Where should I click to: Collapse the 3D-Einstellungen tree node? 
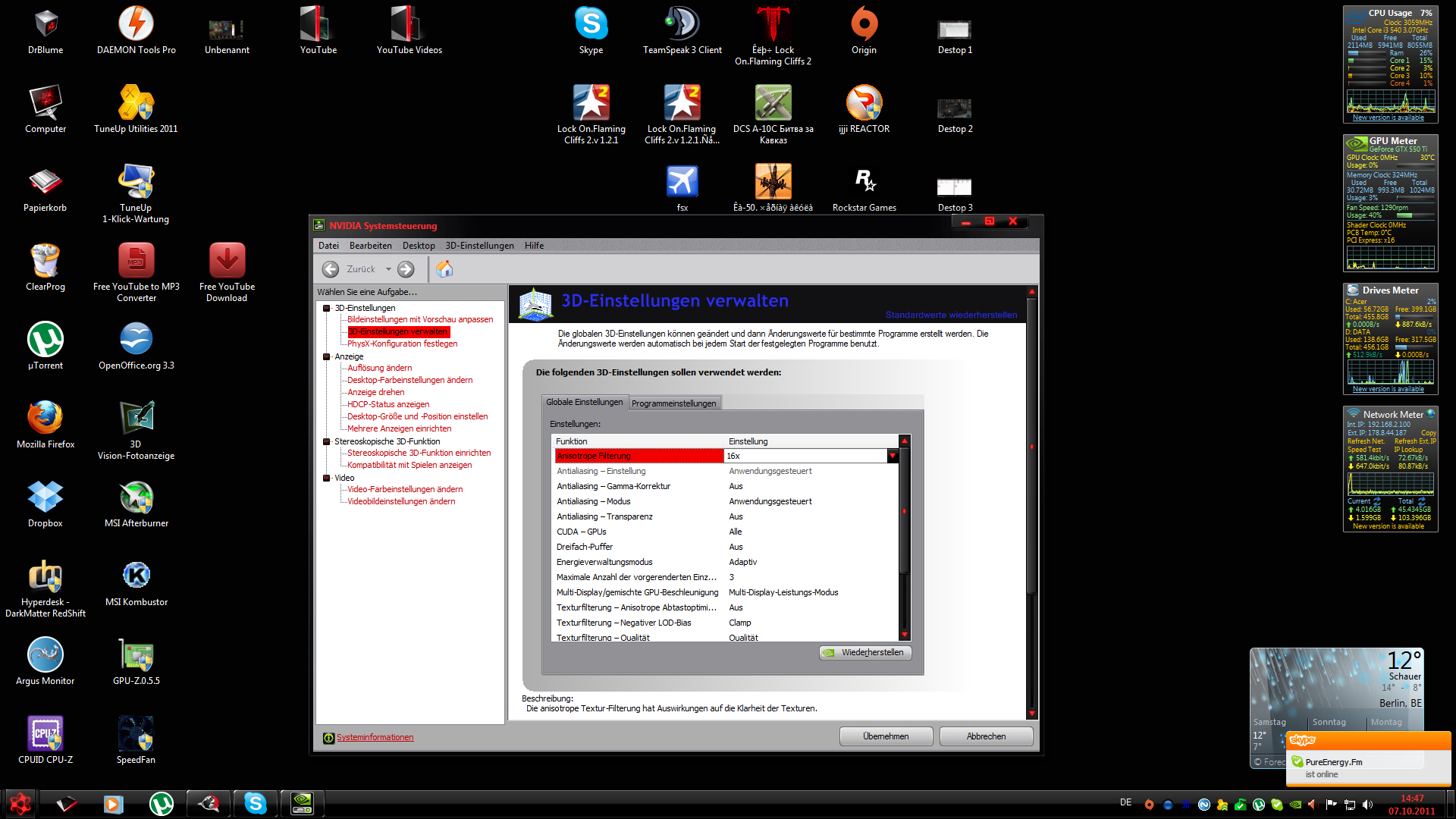pos(327,308)
